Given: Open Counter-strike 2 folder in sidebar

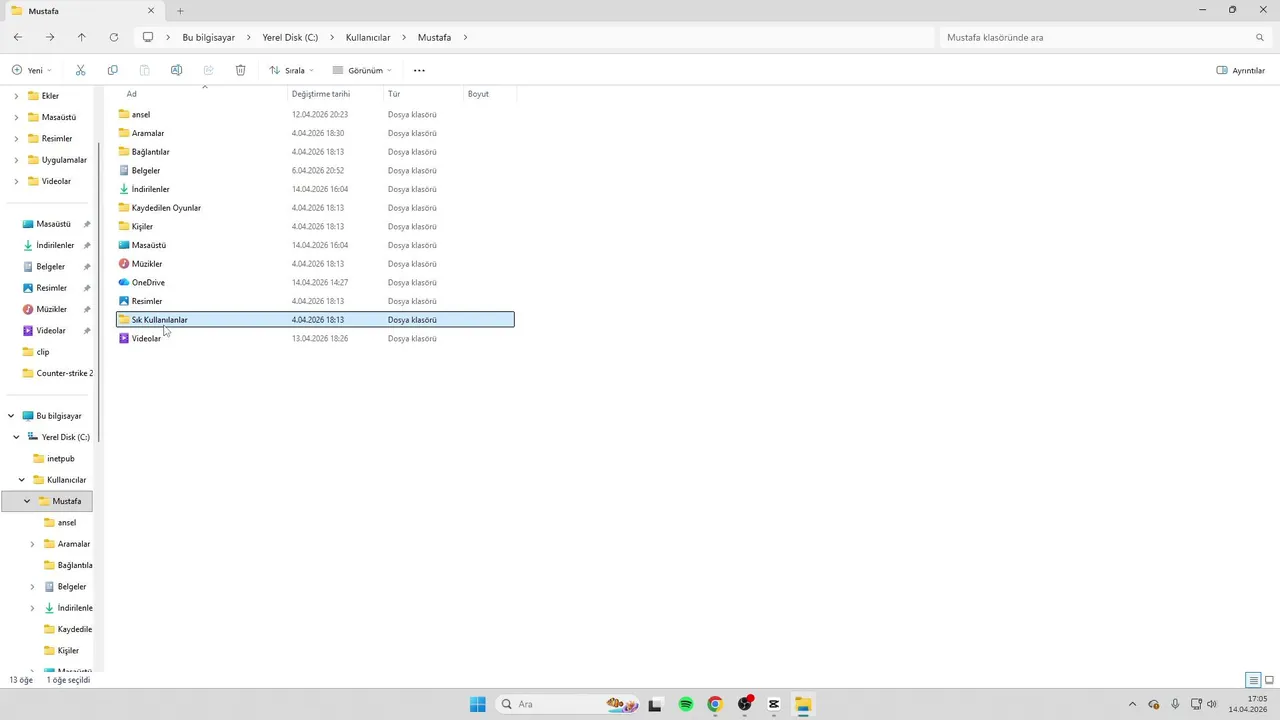Looking at the screenshot, I should tap(58, 373).
